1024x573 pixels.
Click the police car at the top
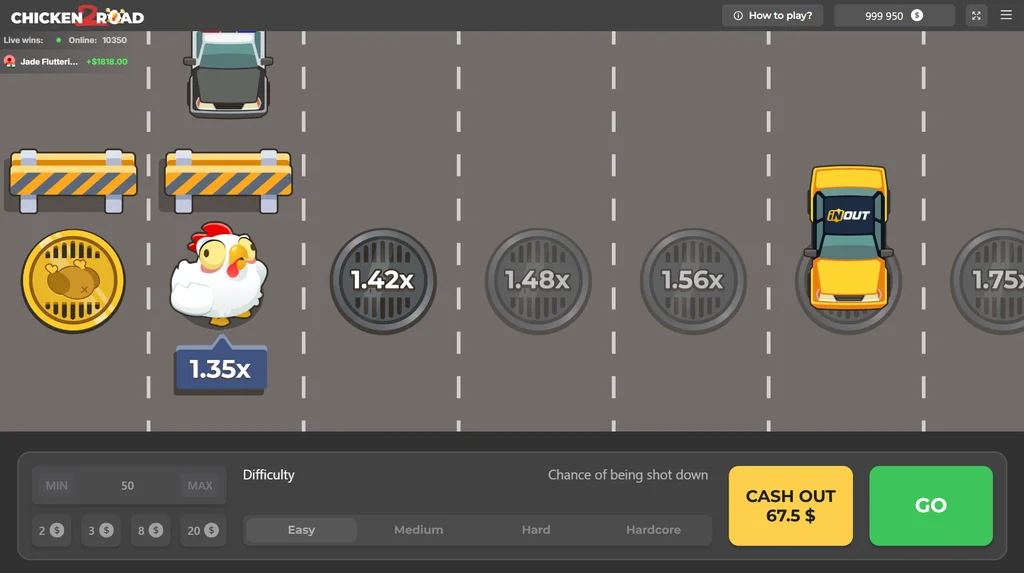click(x=229, y=74)
